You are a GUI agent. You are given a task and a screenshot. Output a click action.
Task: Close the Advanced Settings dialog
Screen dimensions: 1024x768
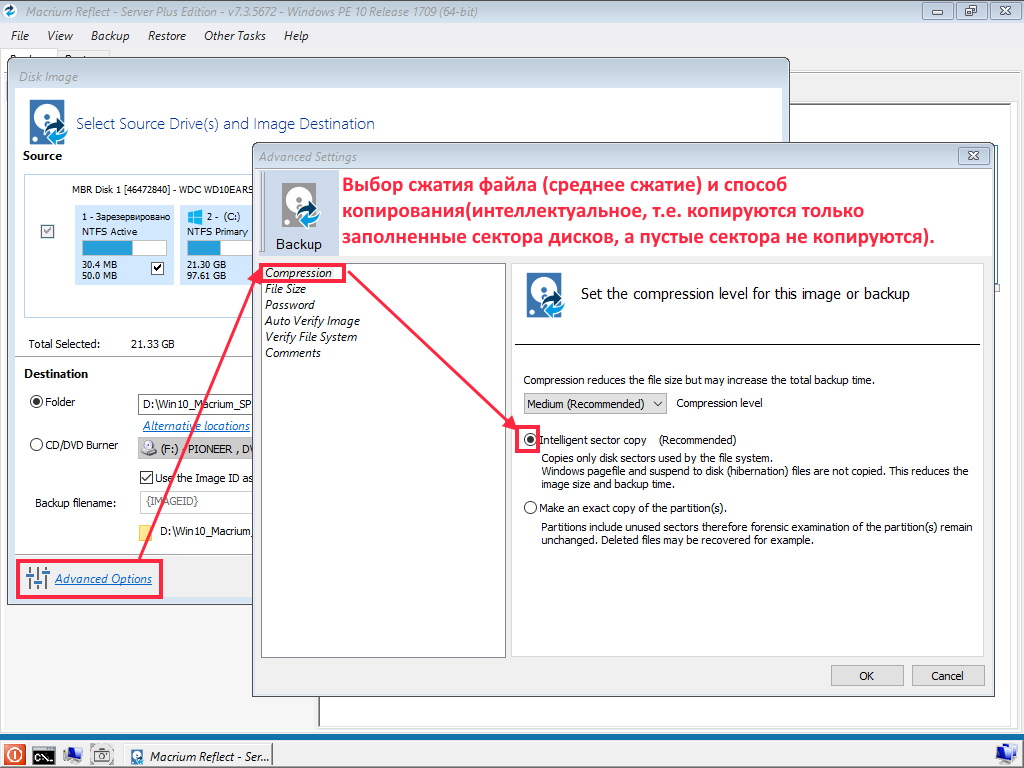click(x=973, y=155)
